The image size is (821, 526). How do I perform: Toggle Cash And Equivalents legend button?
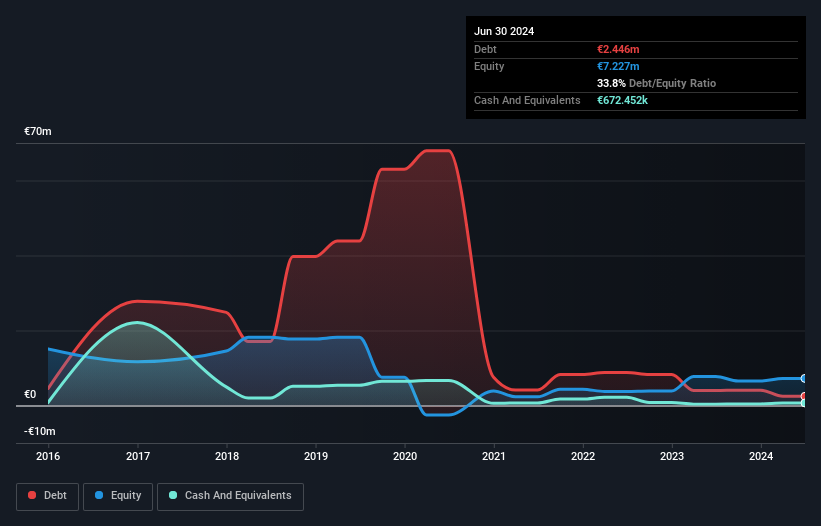coord(230,496)
